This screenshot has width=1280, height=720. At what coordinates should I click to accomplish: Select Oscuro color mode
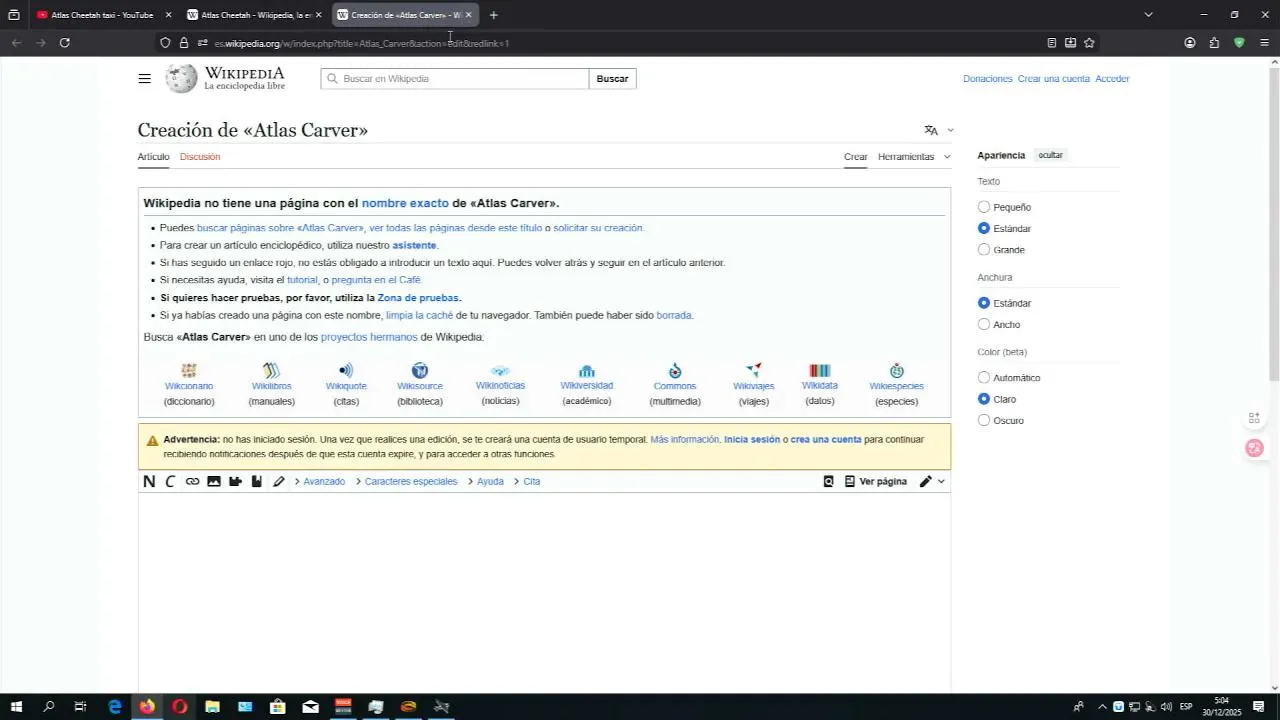tap(984, 421)
